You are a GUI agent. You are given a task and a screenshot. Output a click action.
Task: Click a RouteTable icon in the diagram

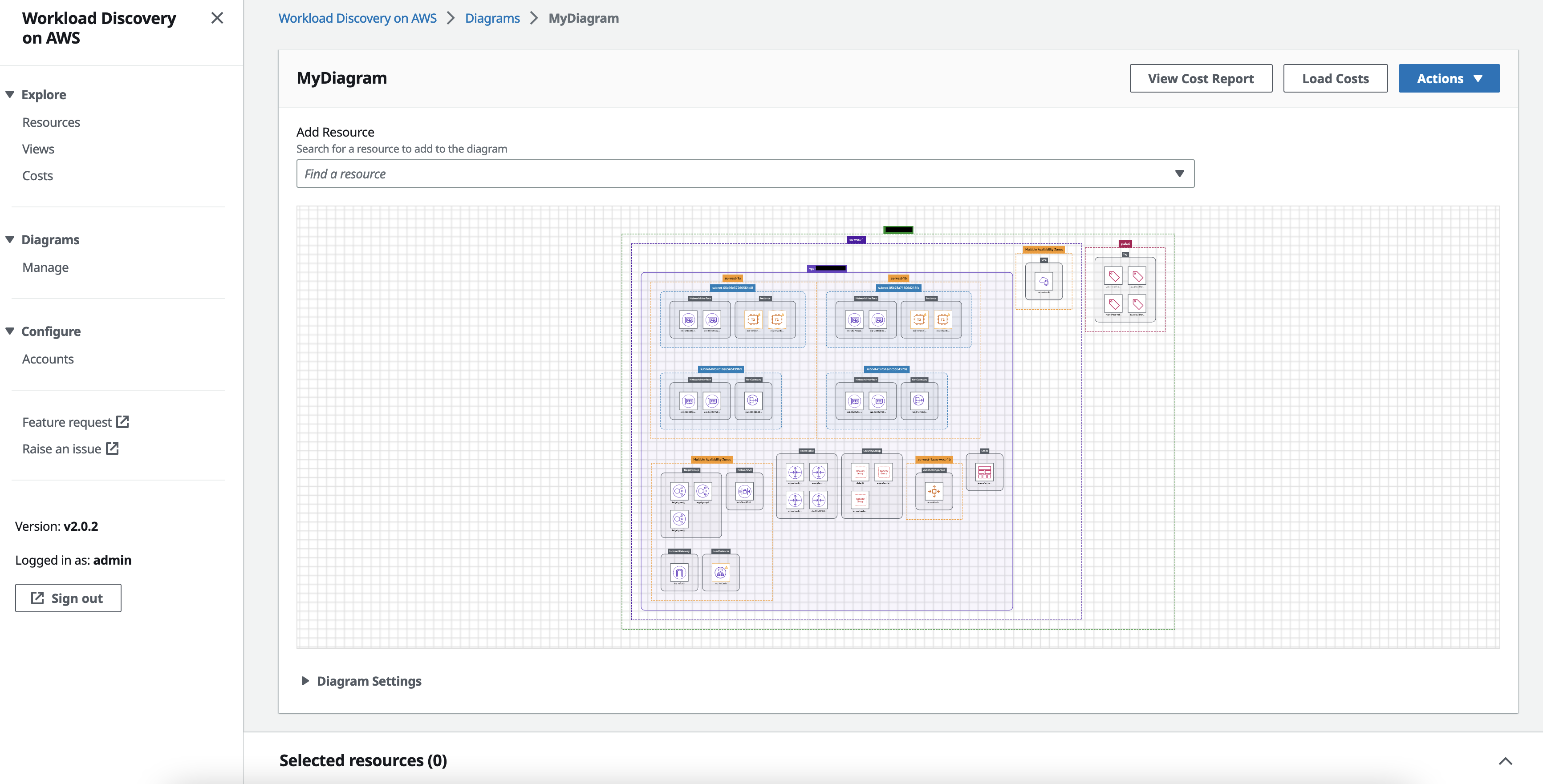[795, 473]
